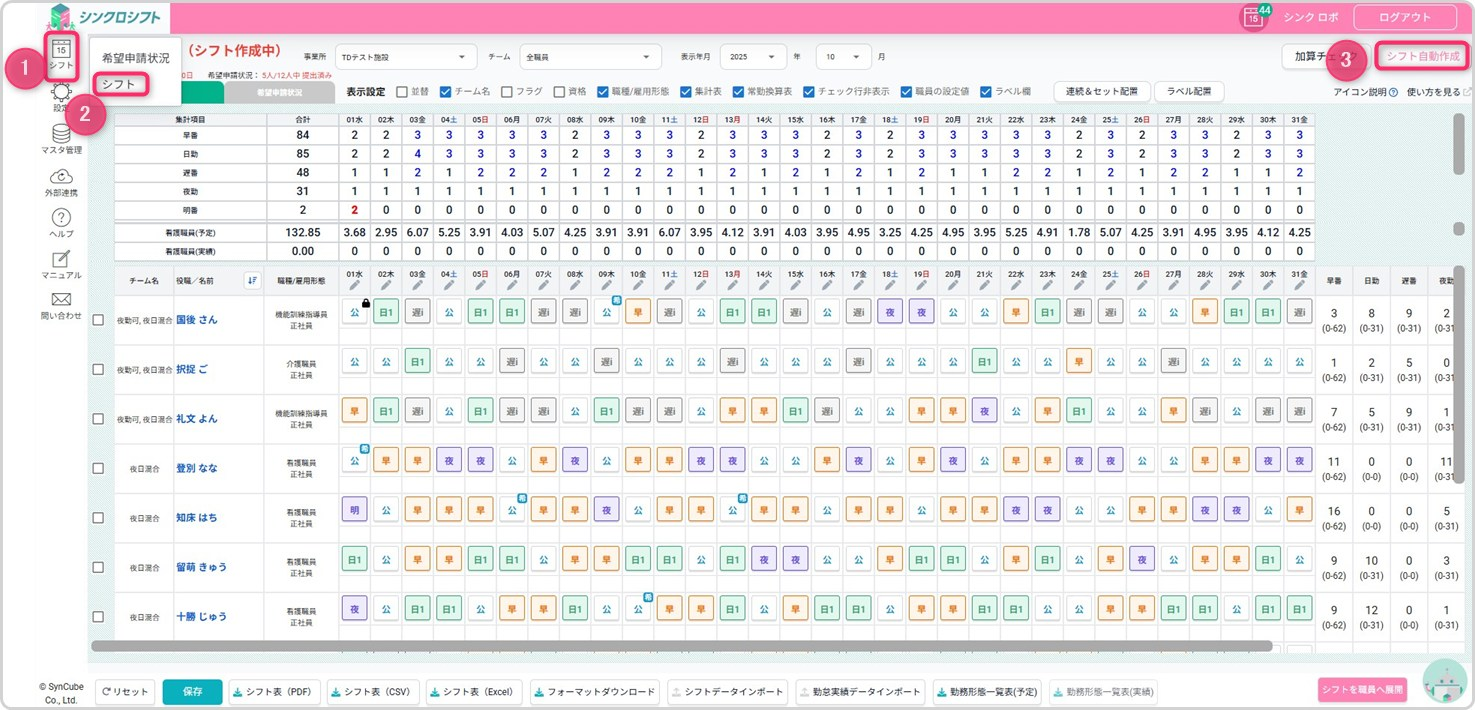
Task: Select the row checkbox for 国後 さん
Action: (98, 320)
